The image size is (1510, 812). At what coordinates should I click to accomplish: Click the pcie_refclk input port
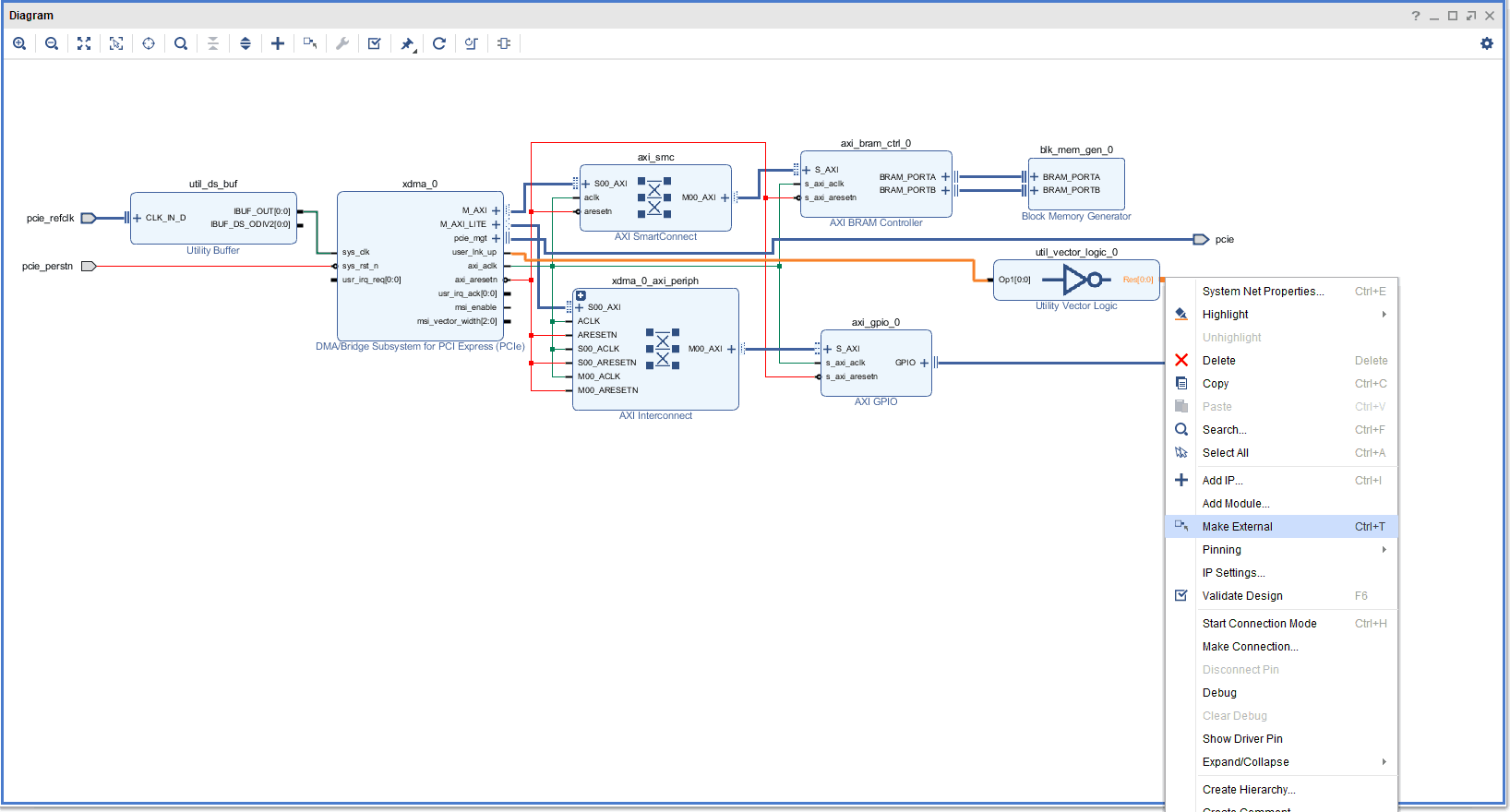pos(89,219)
